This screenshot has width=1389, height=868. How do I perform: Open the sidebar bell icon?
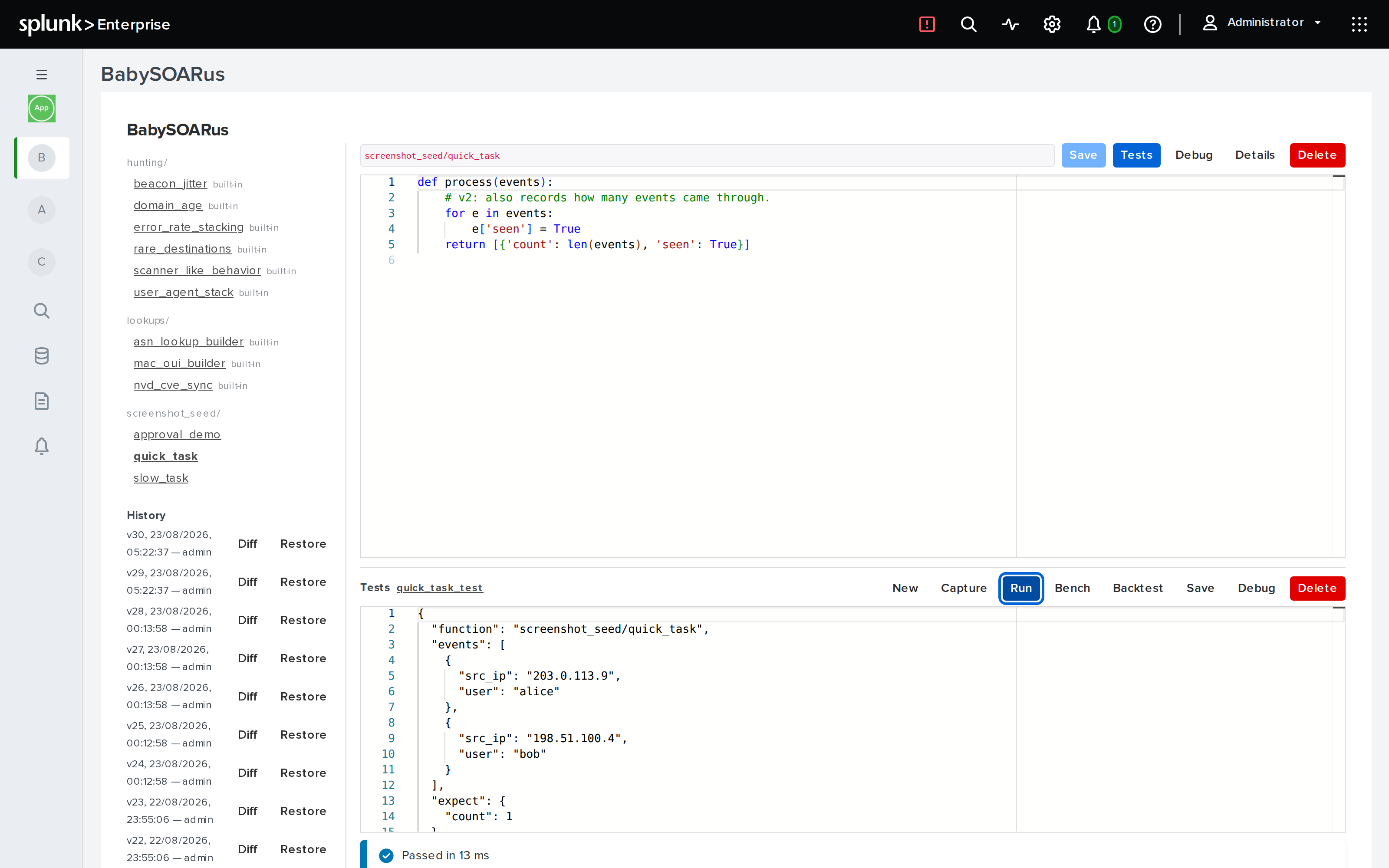[x=41, y=446]
